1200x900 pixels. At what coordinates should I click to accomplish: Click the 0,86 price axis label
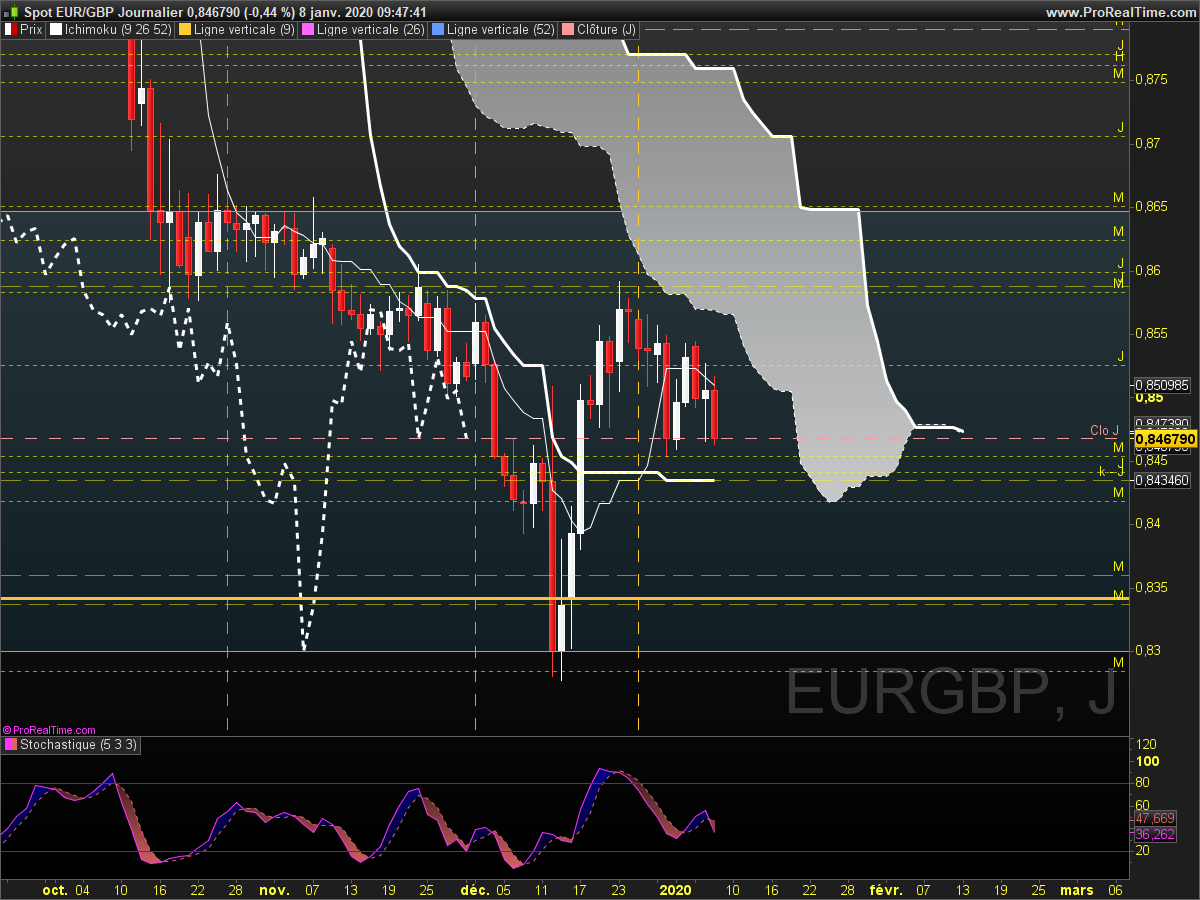pos(1147,270)
